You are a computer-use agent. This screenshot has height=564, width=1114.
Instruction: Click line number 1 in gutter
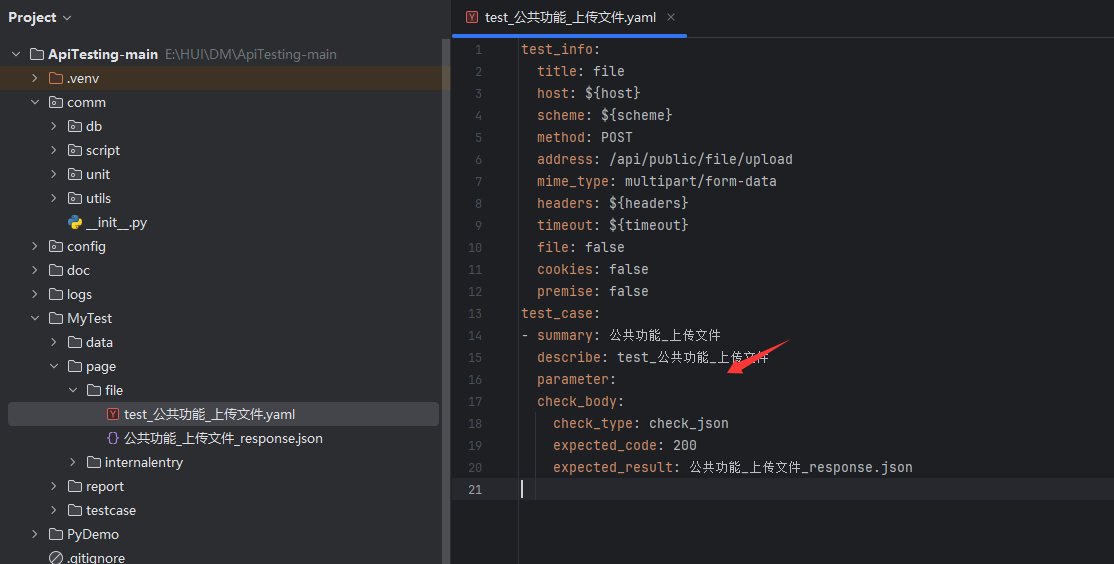click(x=478, y=50)
